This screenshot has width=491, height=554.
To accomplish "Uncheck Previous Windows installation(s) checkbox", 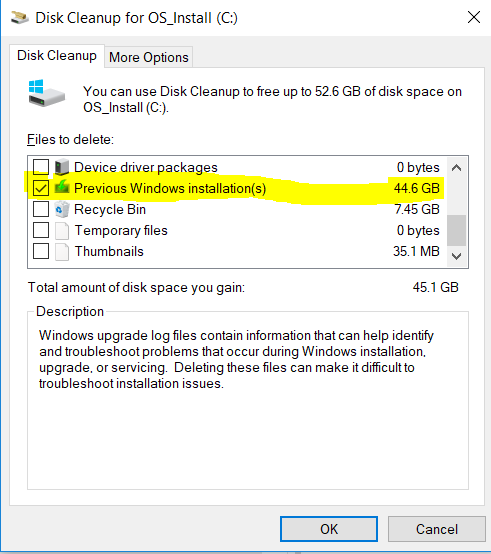I will click(x=41, y=188).
